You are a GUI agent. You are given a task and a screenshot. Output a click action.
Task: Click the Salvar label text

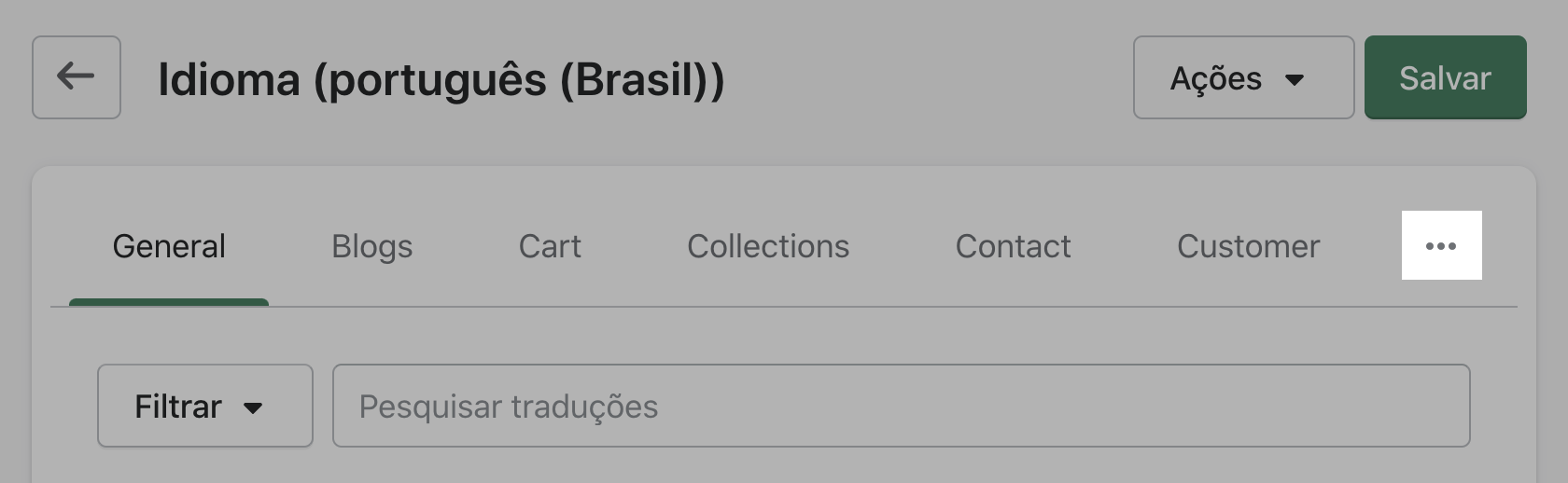point(1445,78)
